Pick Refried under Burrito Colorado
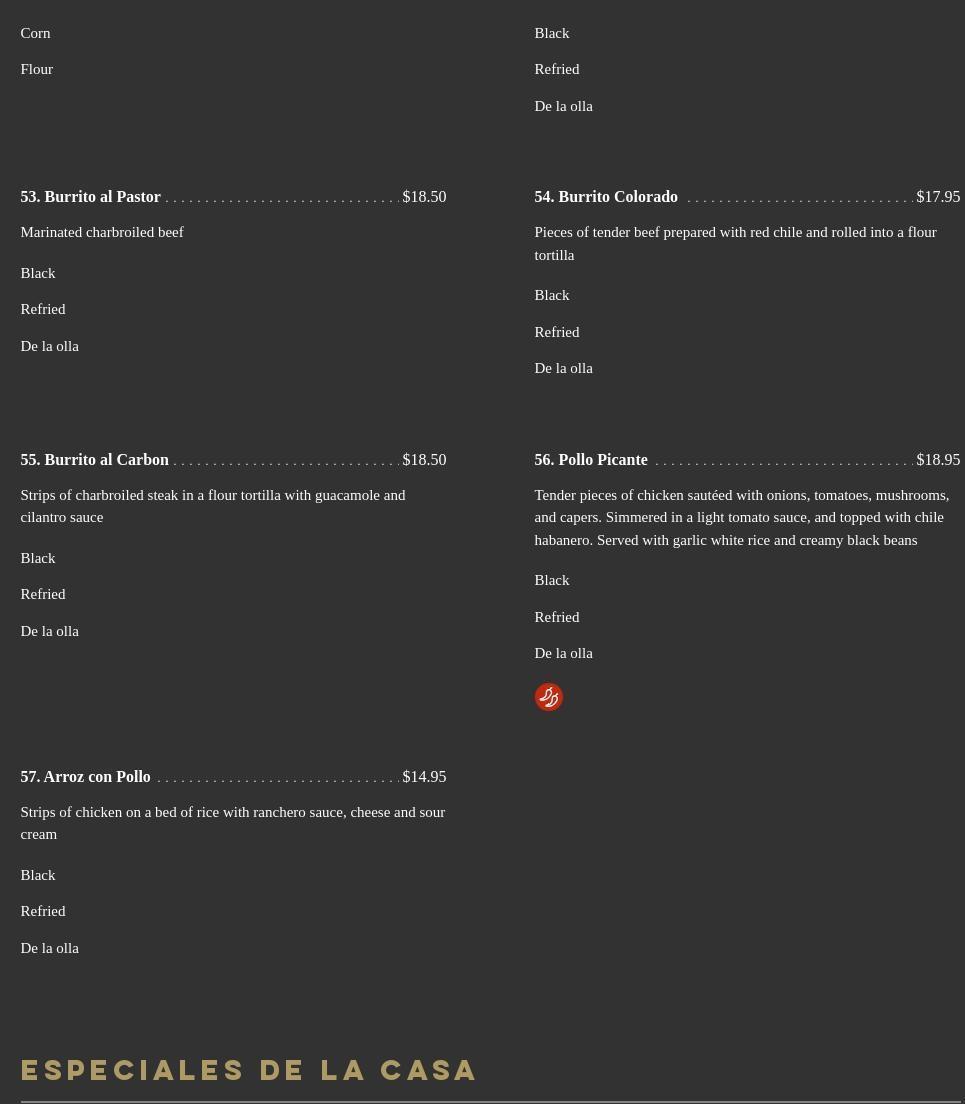This screenshot has width=965, height=1104. tap(557, 332)
